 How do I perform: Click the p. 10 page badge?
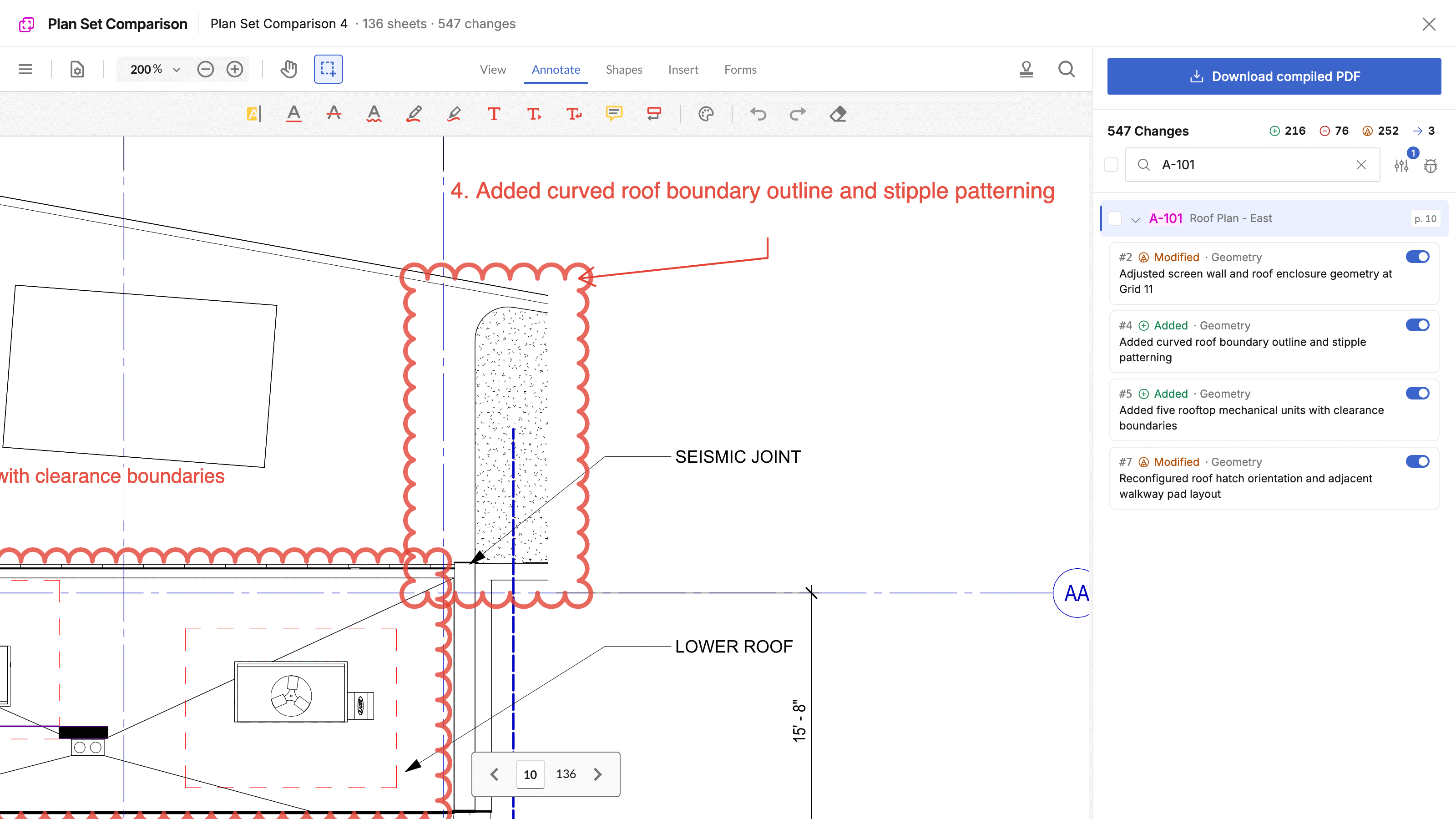(1425, 219)
